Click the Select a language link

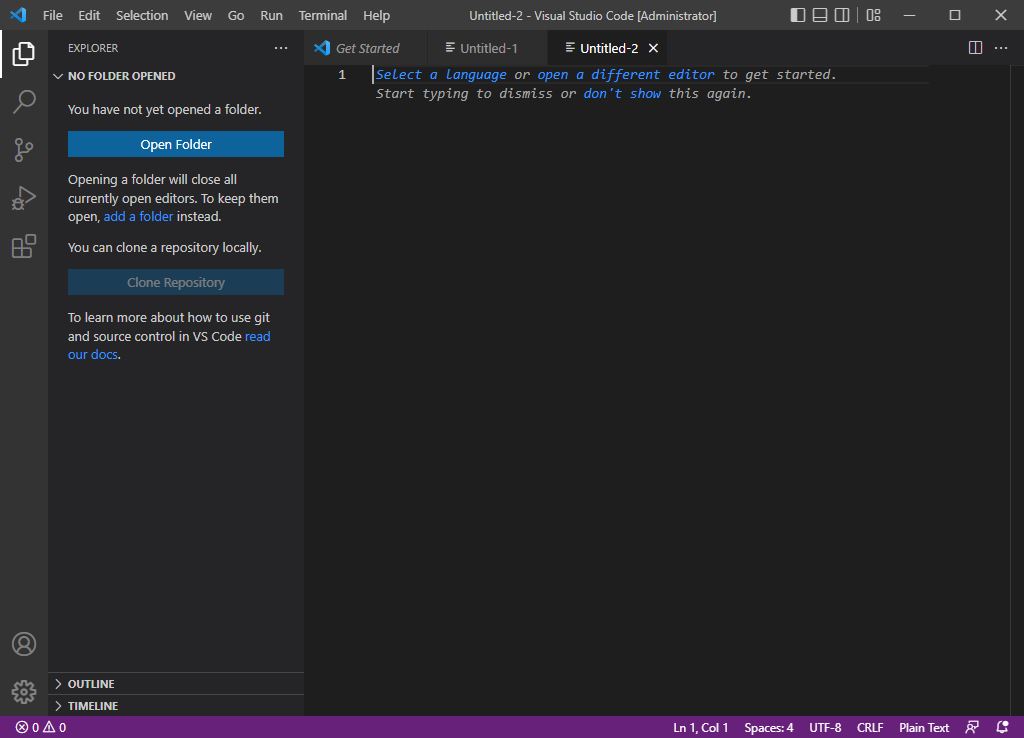pos(441,74)
